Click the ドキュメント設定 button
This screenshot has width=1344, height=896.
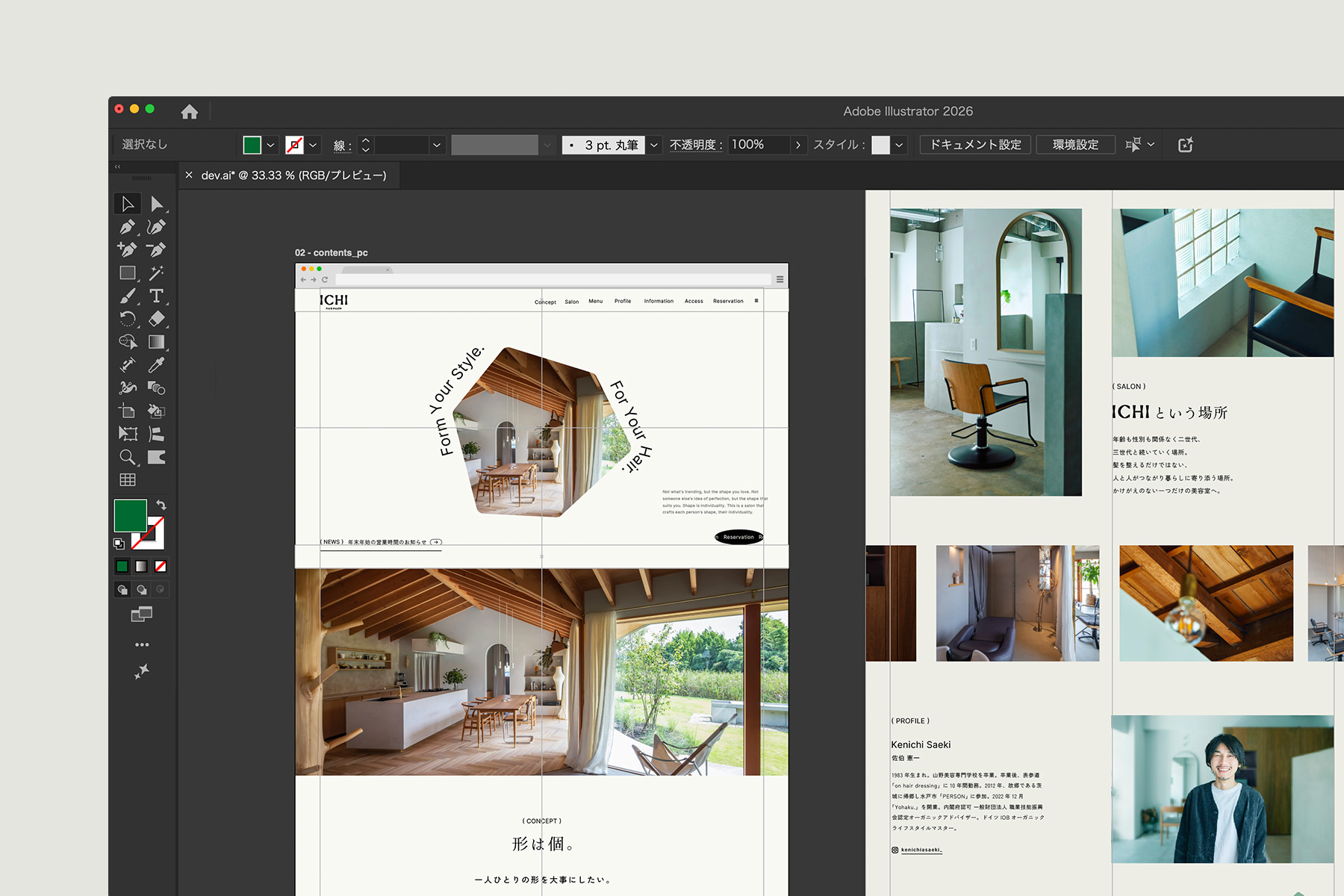(x=975, y=145)
